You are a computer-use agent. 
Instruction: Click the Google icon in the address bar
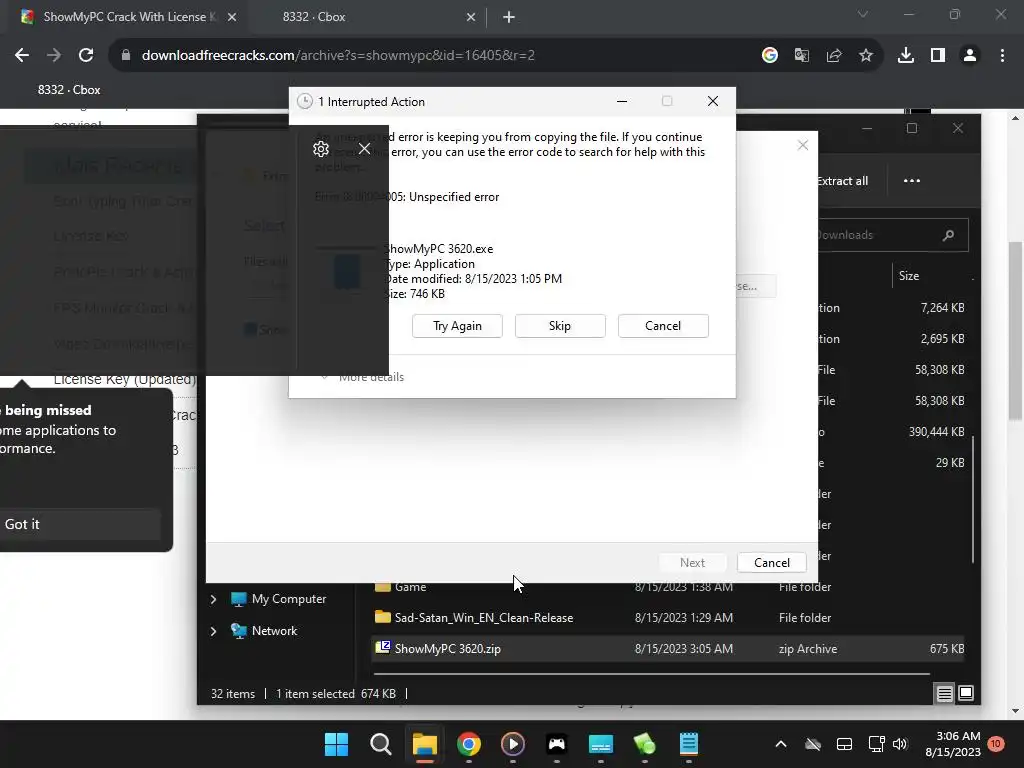point(770,56)
